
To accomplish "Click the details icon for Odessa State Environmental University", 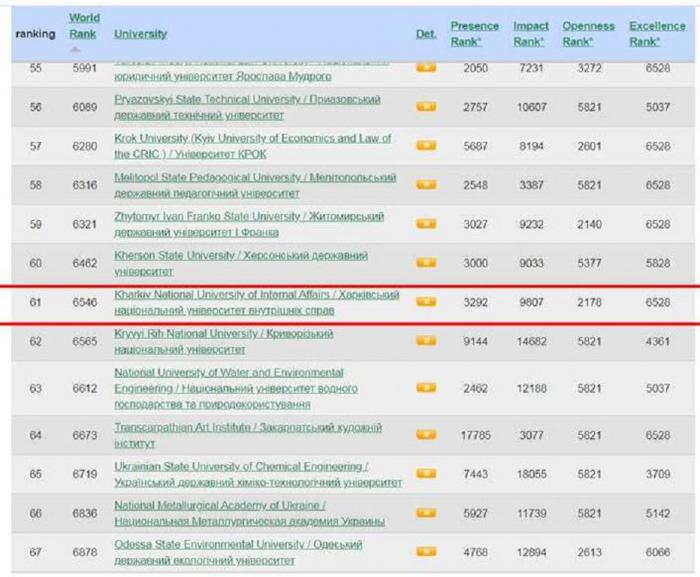I will tap(426, 551).
